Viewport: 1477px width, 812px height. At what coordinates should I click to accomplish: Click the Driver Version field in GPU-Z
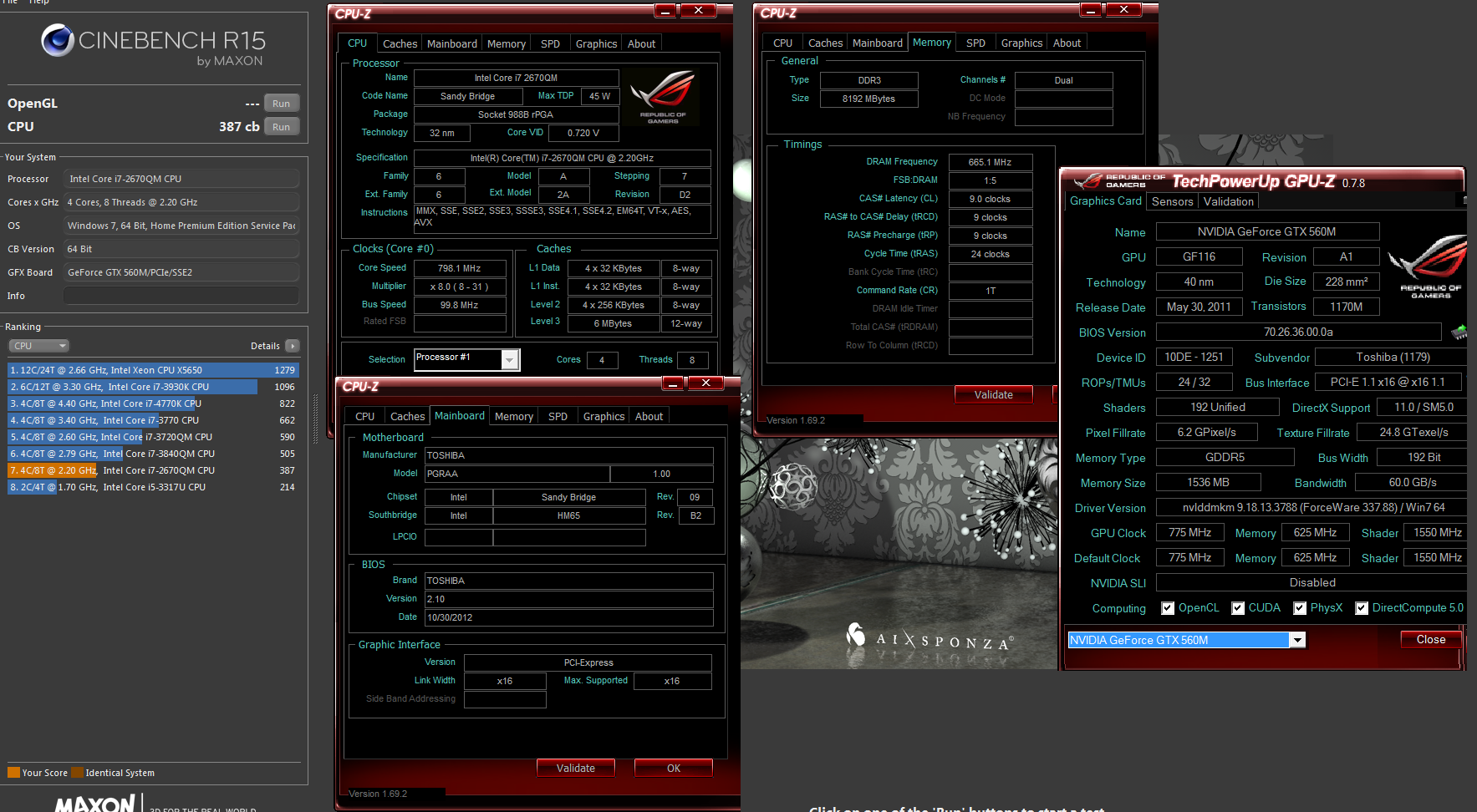(1313, 507)
